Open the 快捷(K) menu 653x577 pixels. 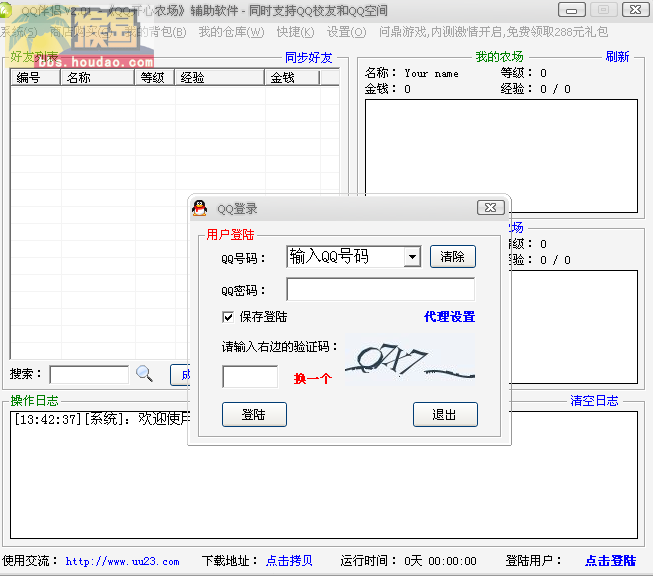click(295, 32)
